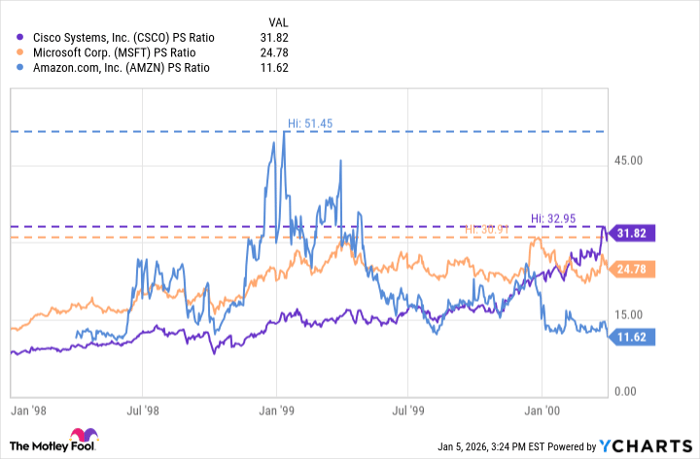Click the 15.00 y-axis label
The height and width of the screenshot is (459, 700).
(x=629, y=315)
